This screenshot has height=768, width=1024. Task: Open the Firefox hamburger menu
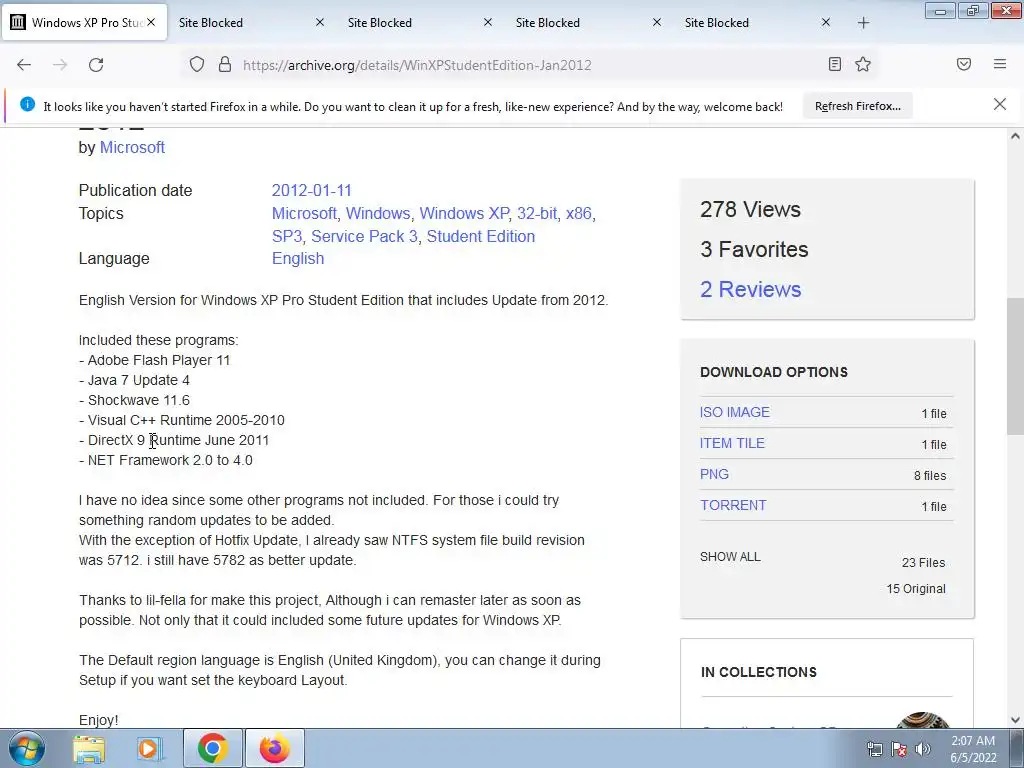click(x=1000, y=64)
